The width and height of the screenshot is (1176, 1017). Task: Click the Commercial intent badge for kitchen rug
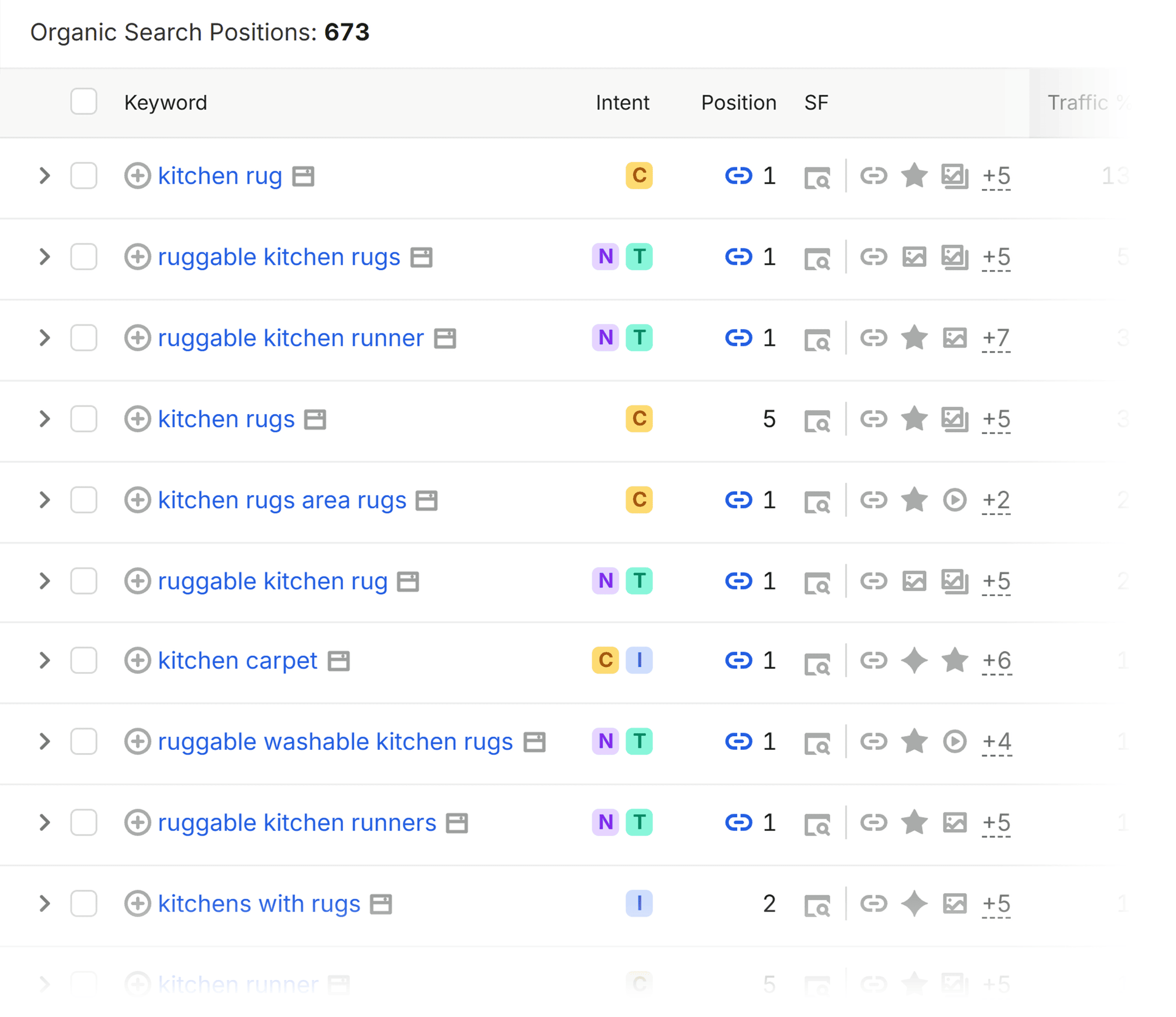pos(639,175)
